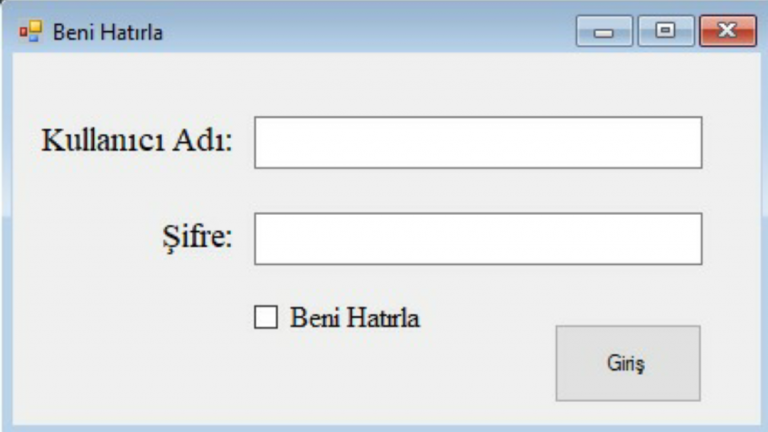This screenshot has height=432, width=768.
Task: Click the Giriş text on the login button
Action: coord(626,363)
